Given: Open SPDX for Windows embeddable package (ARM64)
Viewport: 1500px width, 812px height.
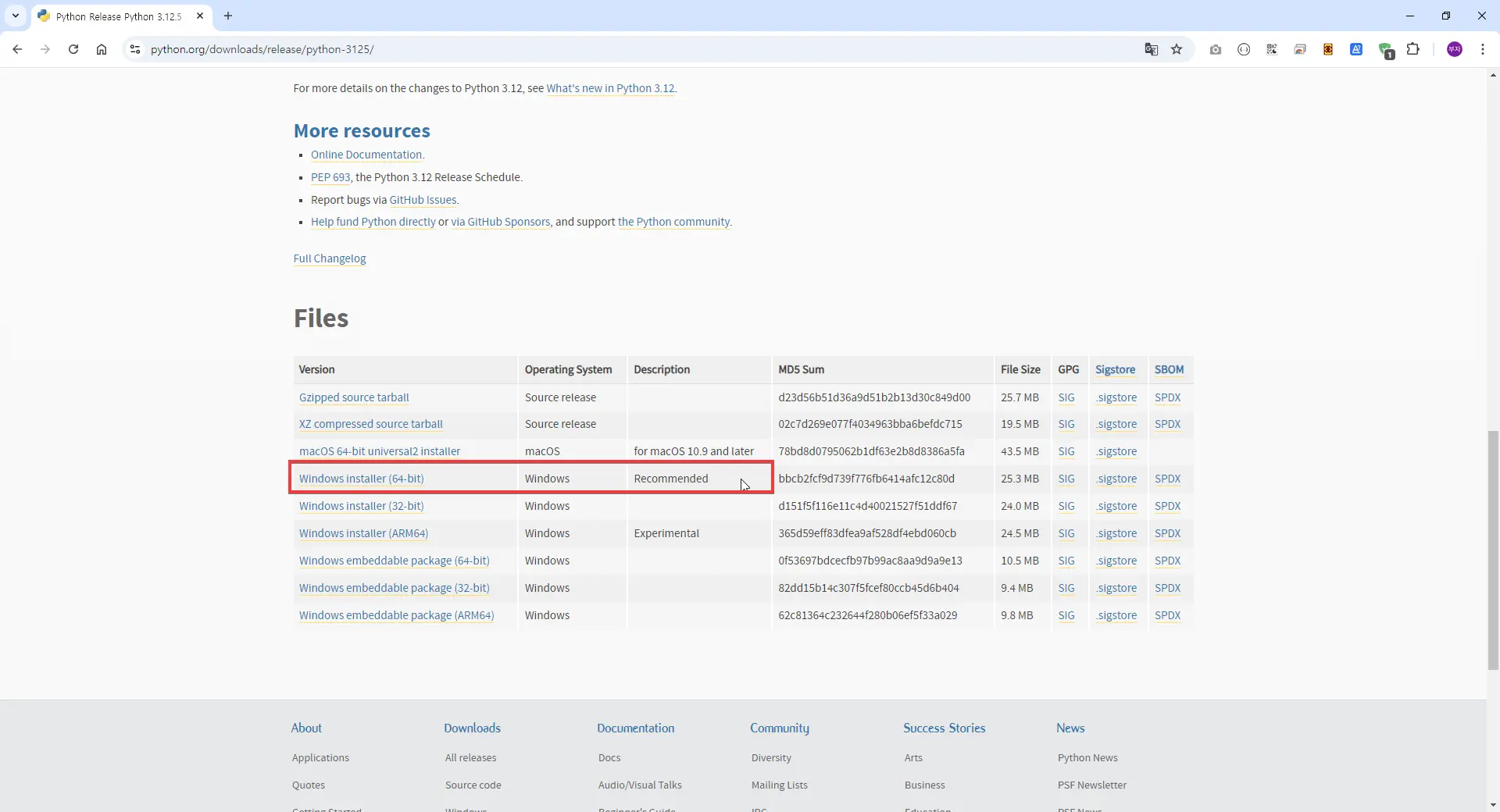Looking at the screenshot, I should tap(1167, 615).
